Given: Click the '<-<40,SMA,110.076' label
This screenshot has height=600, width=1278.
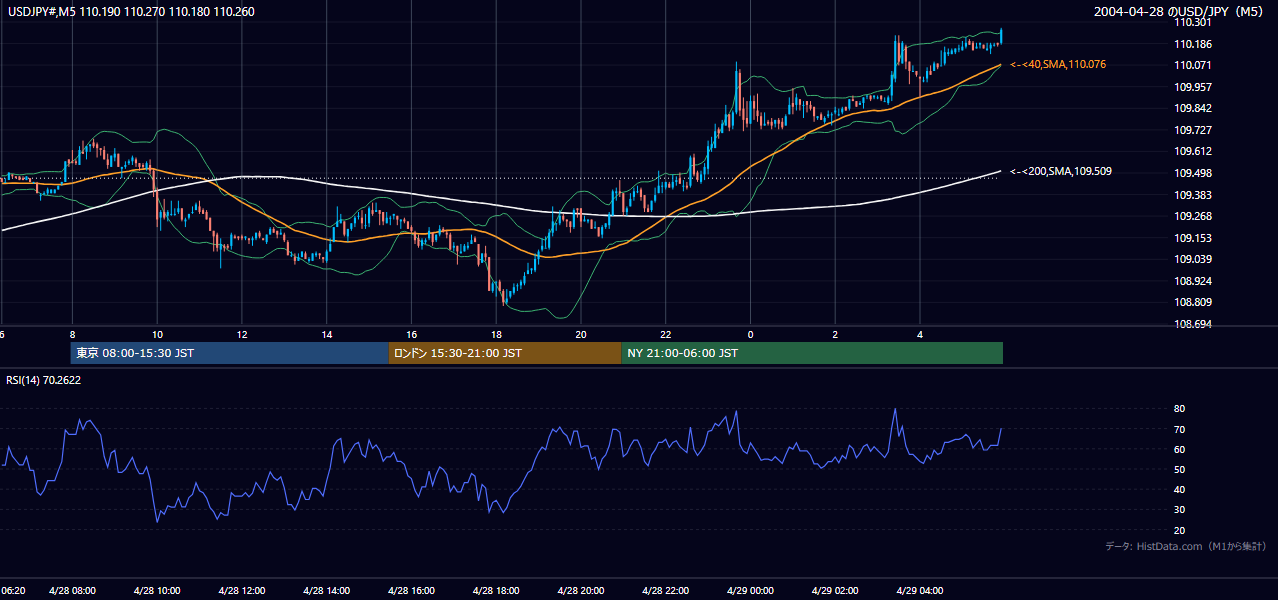Looking at the screenshot, I should click(x=1058, y=64).
